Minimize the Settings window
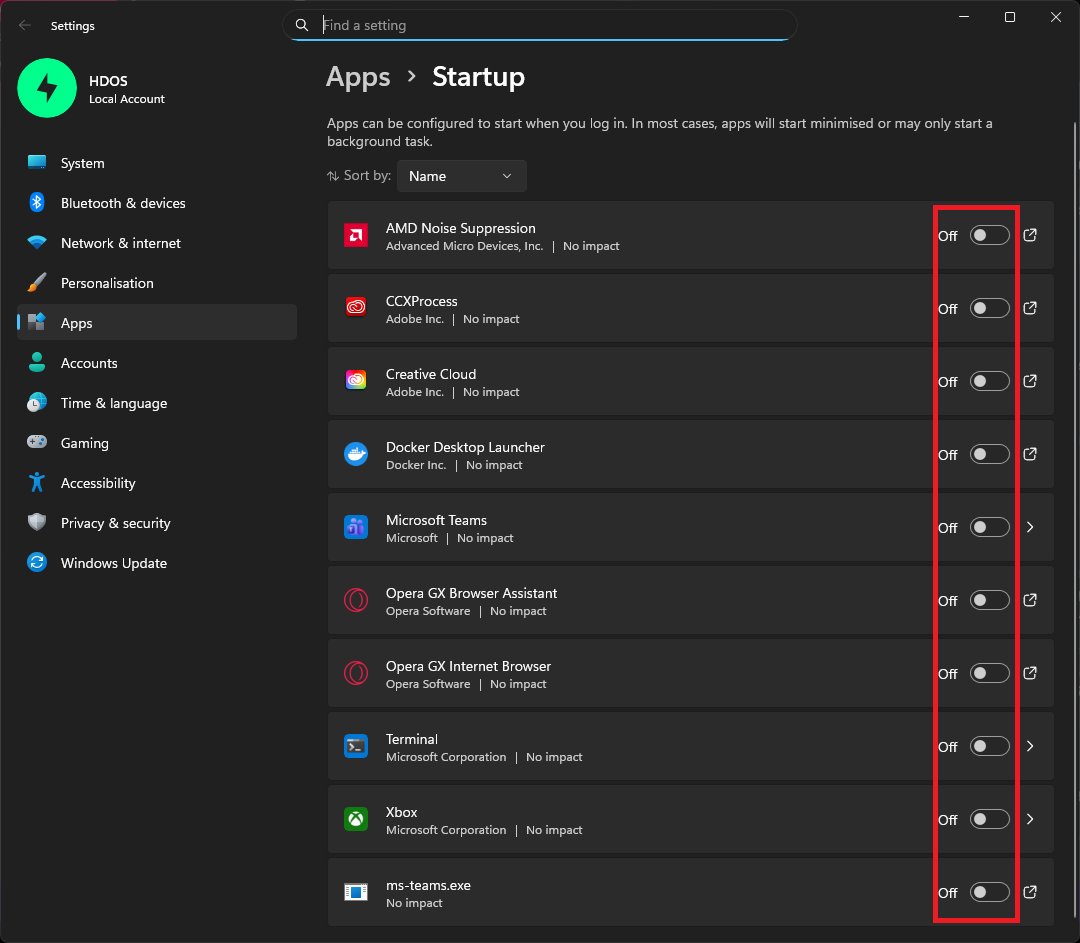 click(964, 17)
